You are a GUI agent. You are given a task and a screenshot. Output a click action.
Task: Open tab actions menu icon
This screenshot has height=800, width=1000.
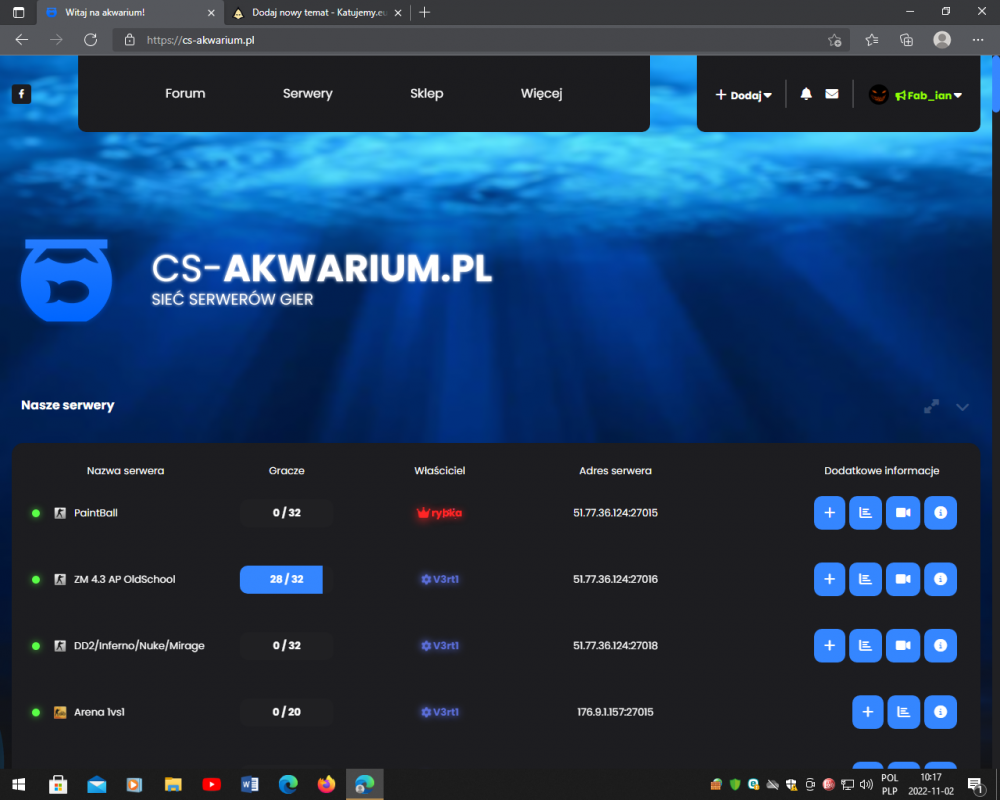click(x=18, y=12)
